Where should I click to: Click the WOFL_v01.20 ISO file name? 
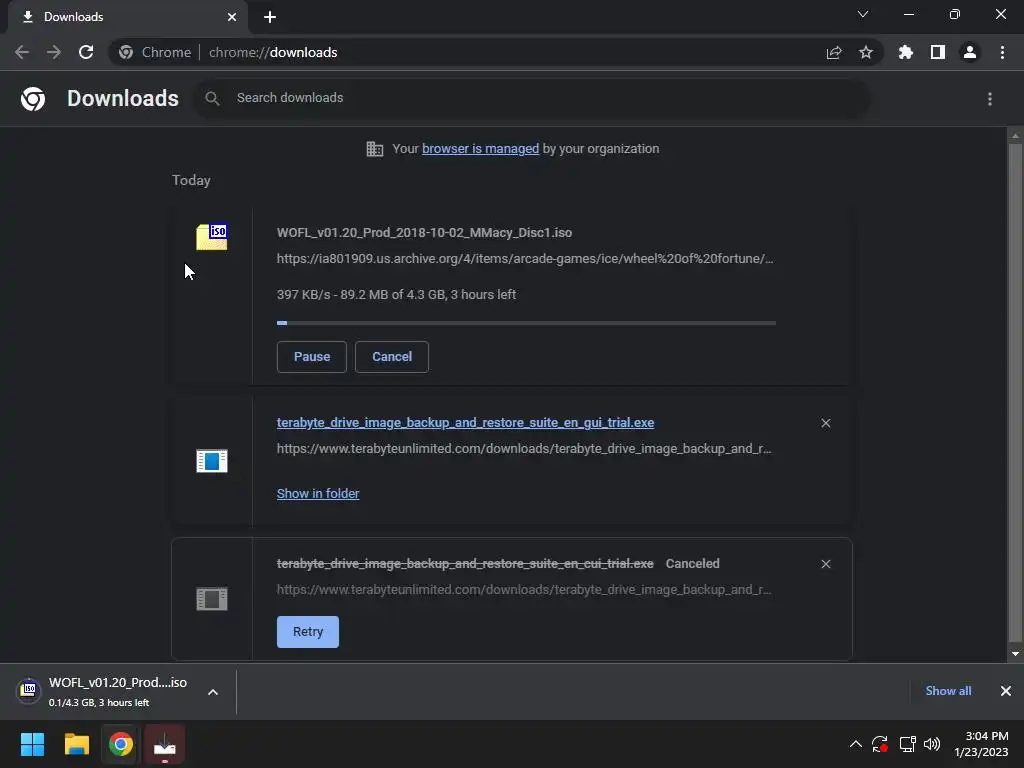click(x=424, y=233)
